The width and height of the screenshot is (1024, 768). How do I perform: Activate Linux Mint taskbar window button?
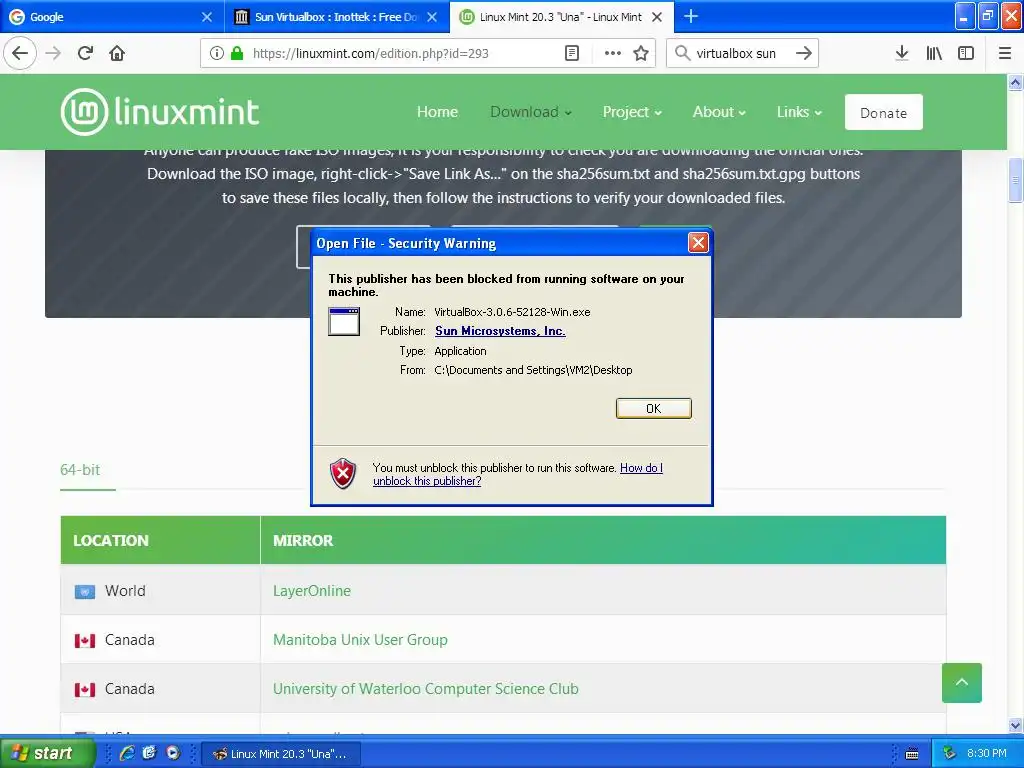pos(279,753)
